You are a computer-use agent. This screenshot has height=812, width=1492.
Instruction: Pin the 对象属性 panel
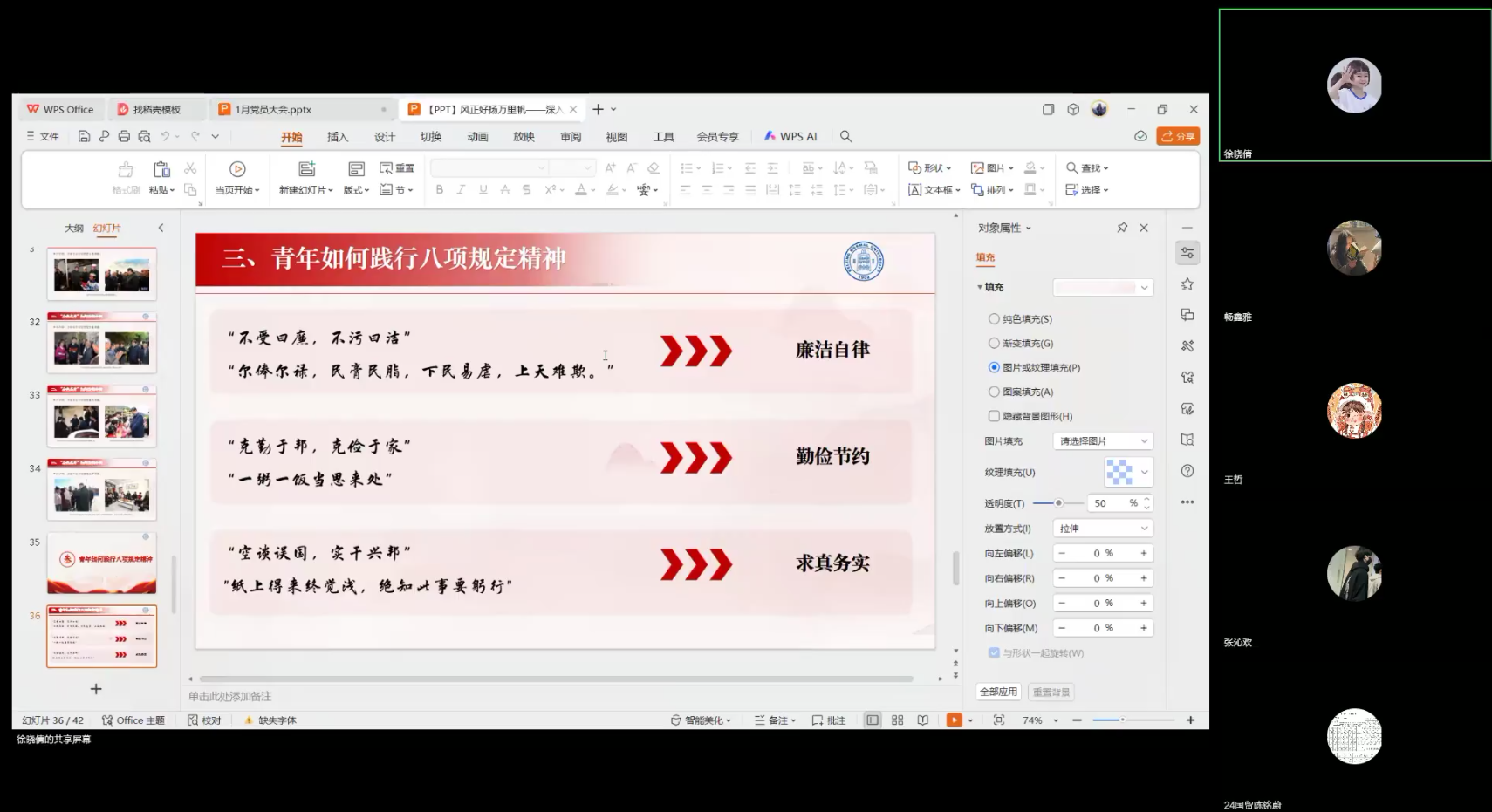coord(1122,228)
